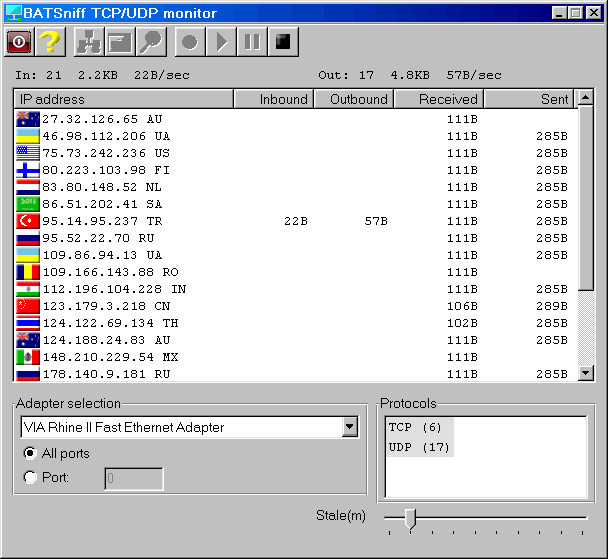This screenshot has height=559, width=608.
Task: Sort by the IP address column header
Action: pos(124,99)
